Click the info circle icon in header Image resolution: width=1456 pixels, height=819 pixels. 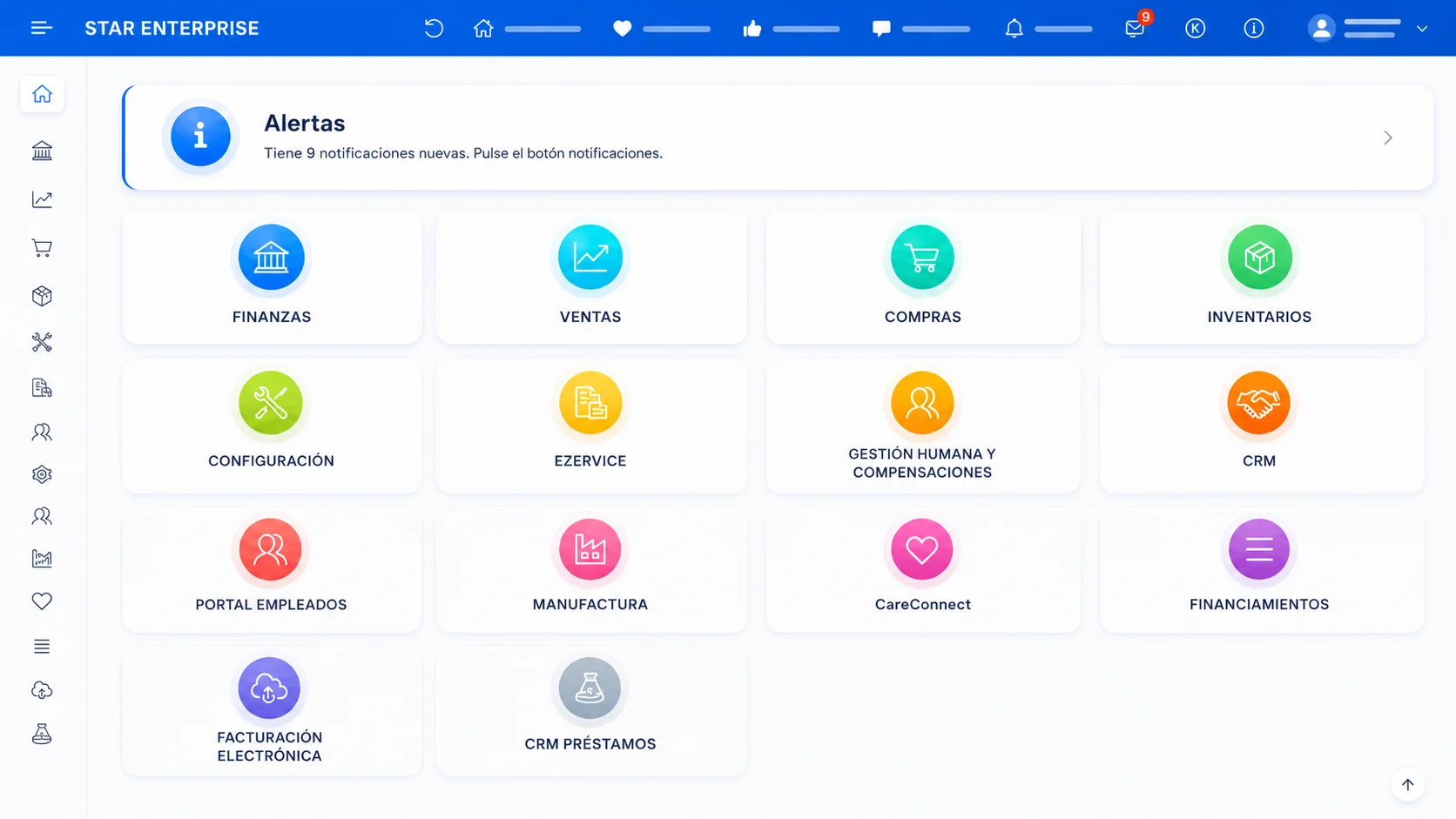click(1253, 29)
